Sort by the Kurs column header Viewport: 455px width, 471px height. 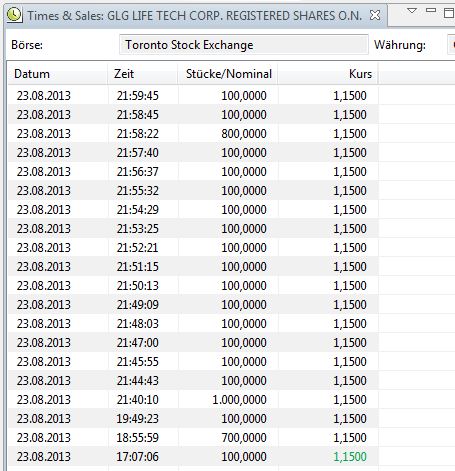pyautogui.click(x=328, y=74)
